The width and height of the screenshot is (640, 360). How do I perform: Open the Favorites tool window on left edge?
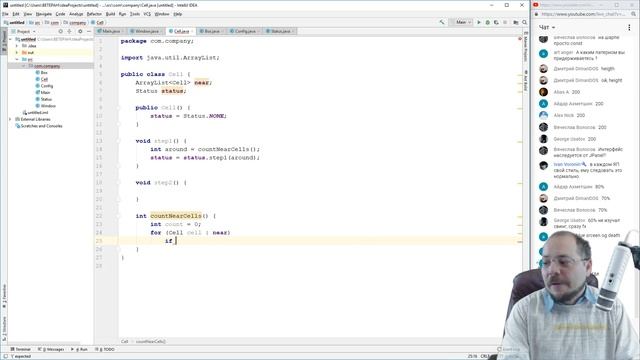pyautogui.click(x=4, y=296)
